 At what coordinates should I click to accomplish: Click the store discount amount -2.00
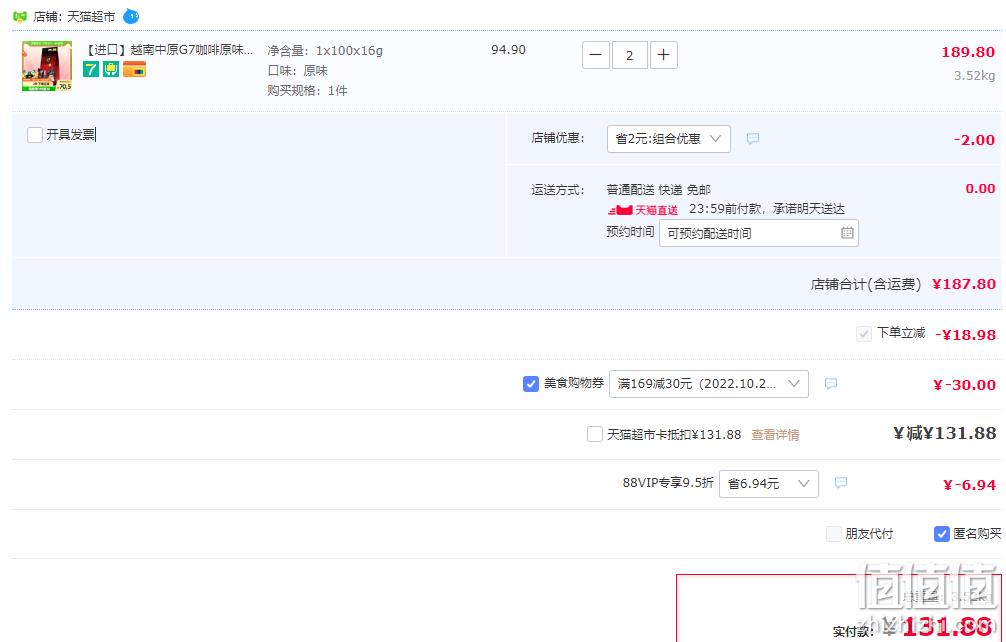pos(974,140)
